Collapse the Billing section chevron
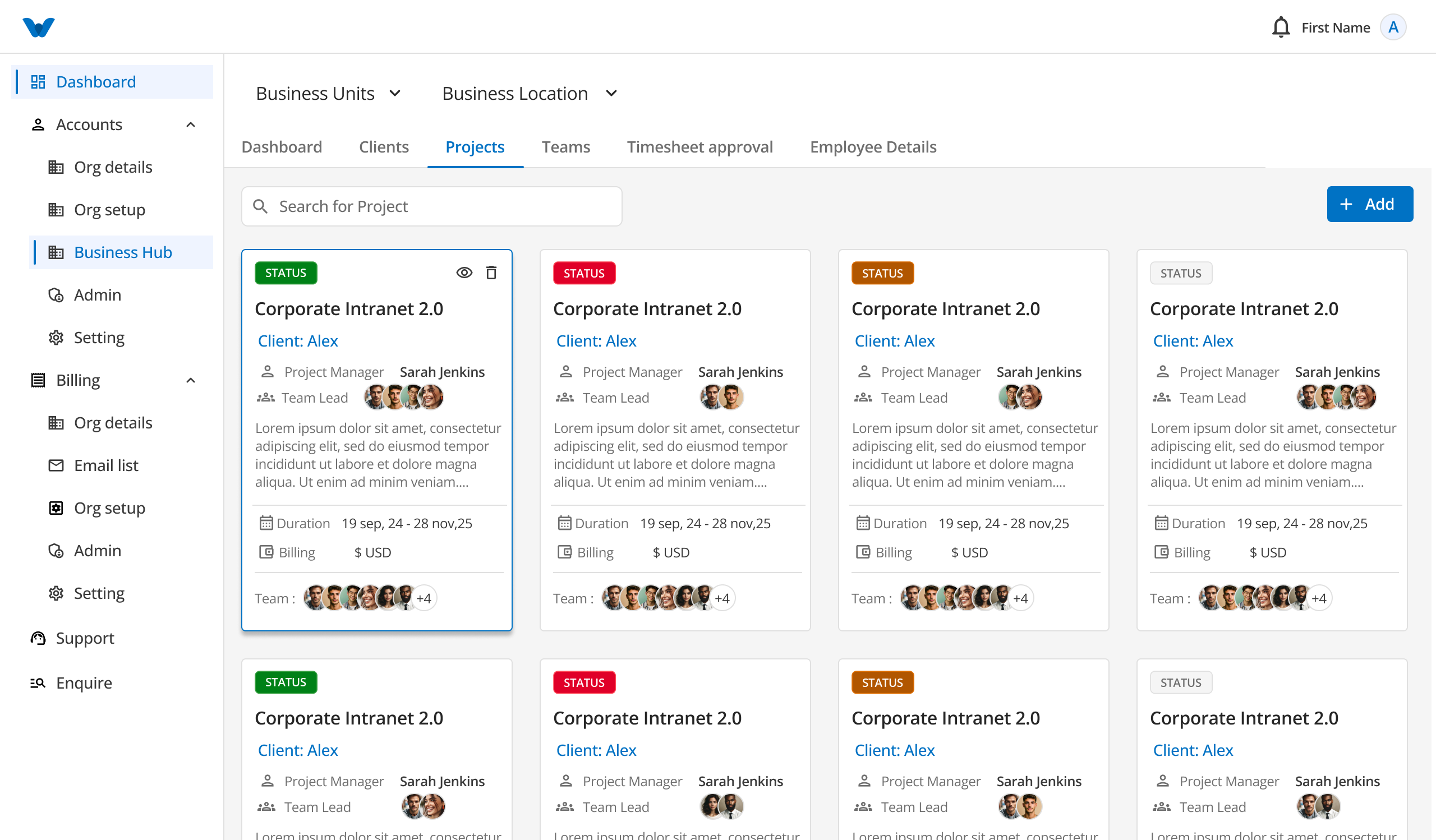This screenshot has width=1436, height=840. pos(191,380)
